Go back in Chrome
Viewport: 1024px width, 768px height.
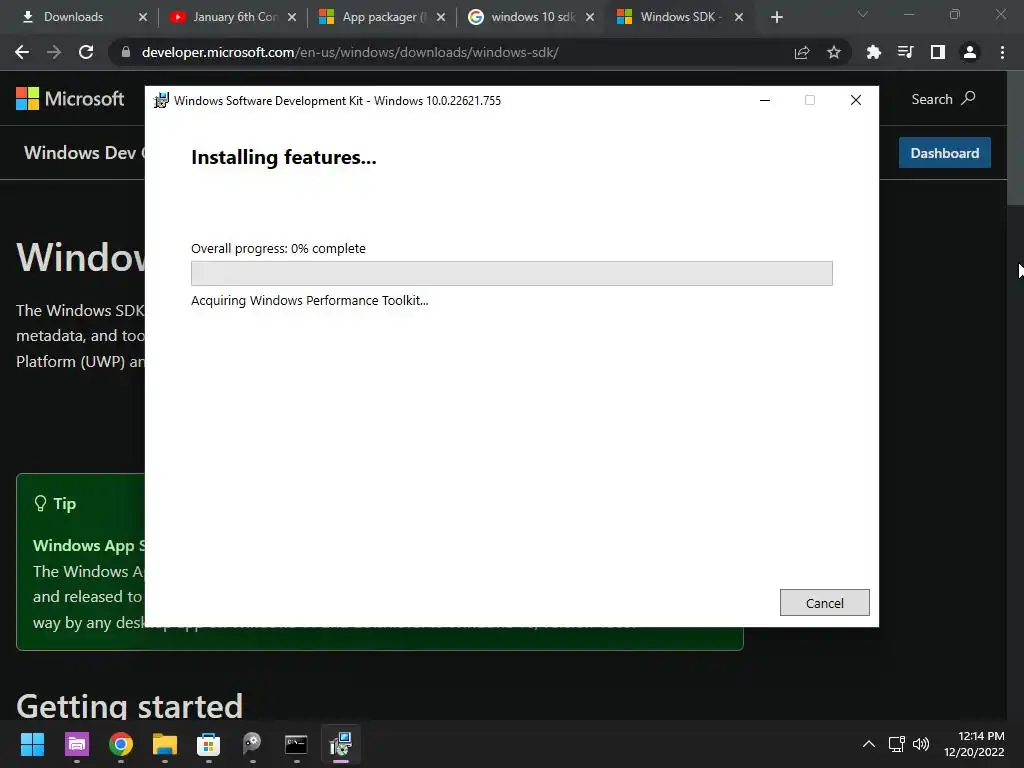[x=22, y=52]
